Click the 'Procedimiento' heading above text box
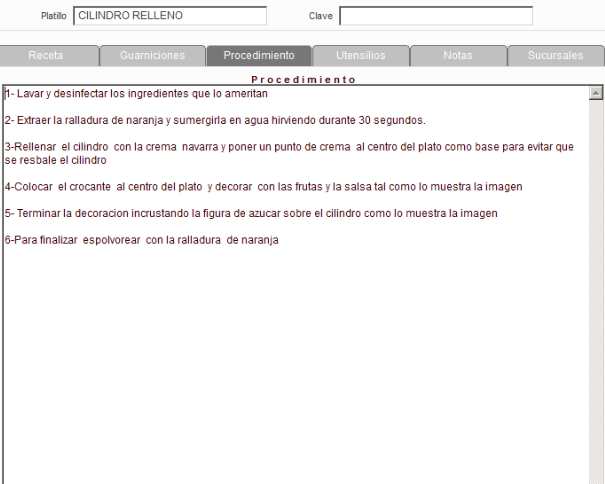The width and height of the screenshot is (605, 484). tap(304, 78)
